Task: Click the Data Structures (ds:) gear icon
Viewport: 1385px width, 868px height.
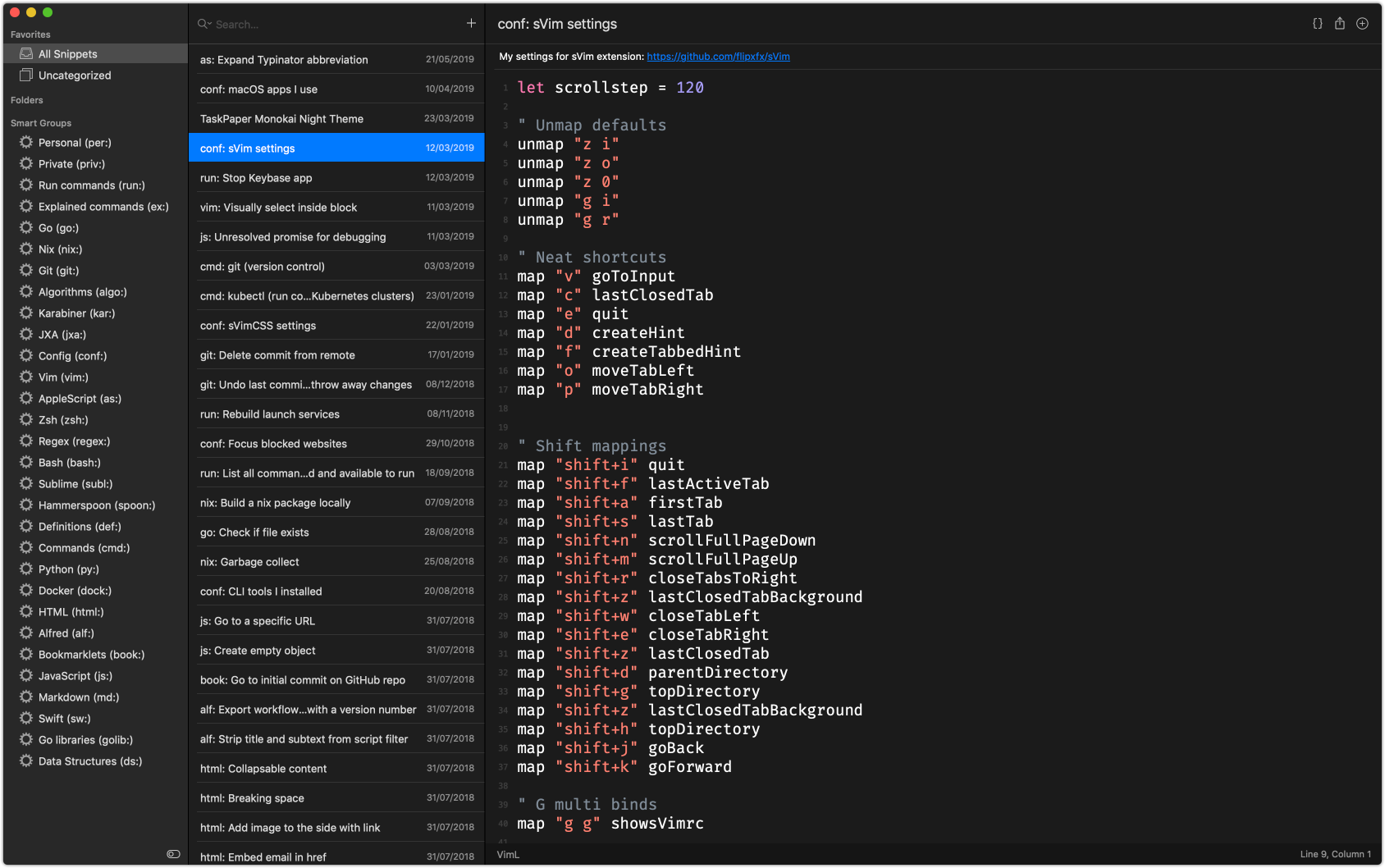Action: (26, 761)
